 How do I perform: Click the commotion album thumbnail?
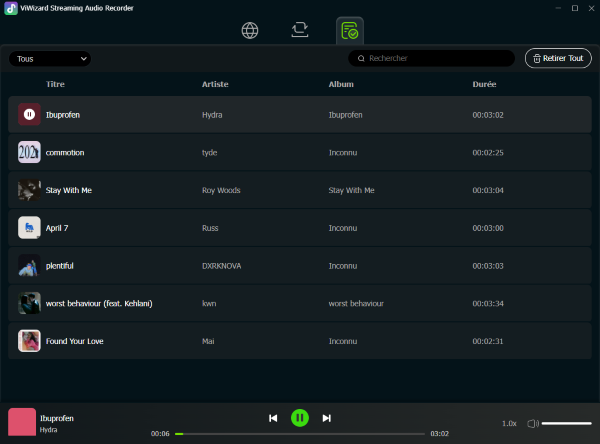point(29,152)
